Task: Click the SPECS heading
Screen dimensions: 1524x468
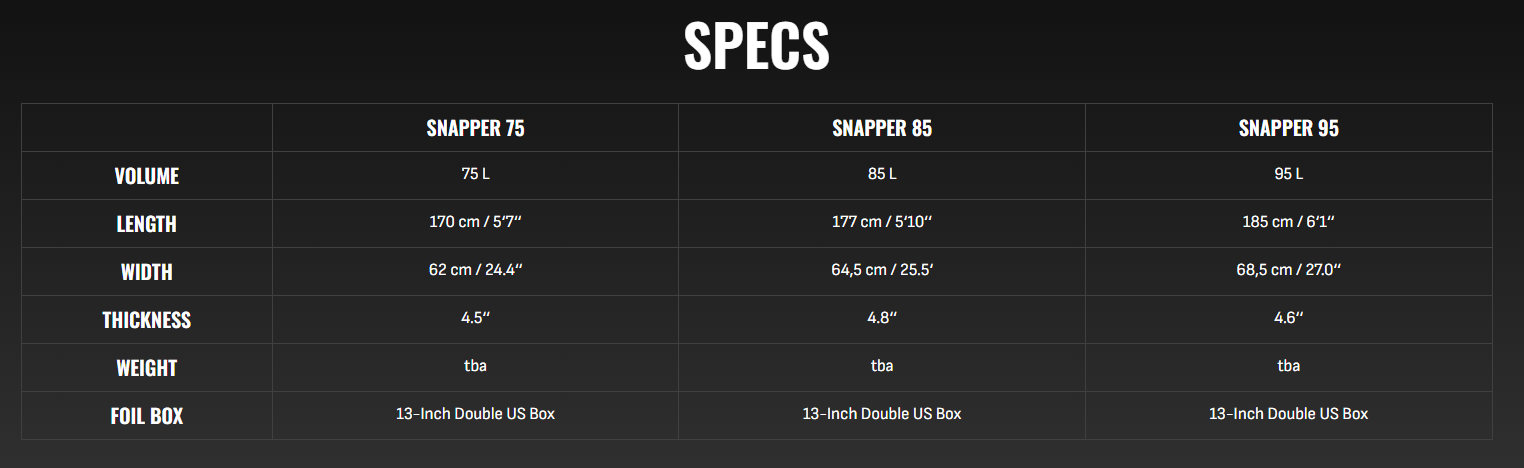Action: (x=756, y=46)
